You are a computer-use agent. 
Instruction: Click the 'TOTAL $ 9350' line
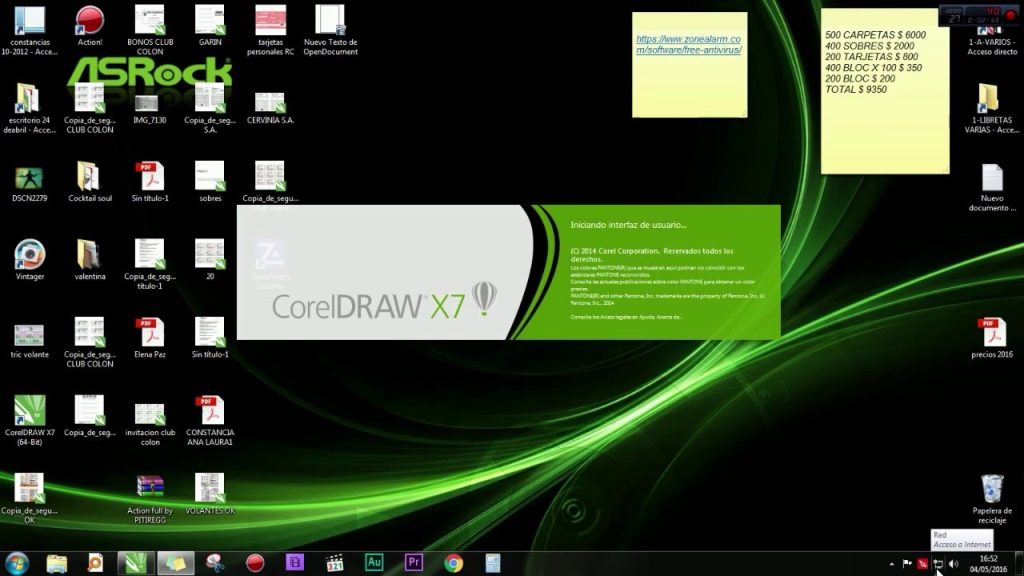pyautogui.click(x=856, y=89)
